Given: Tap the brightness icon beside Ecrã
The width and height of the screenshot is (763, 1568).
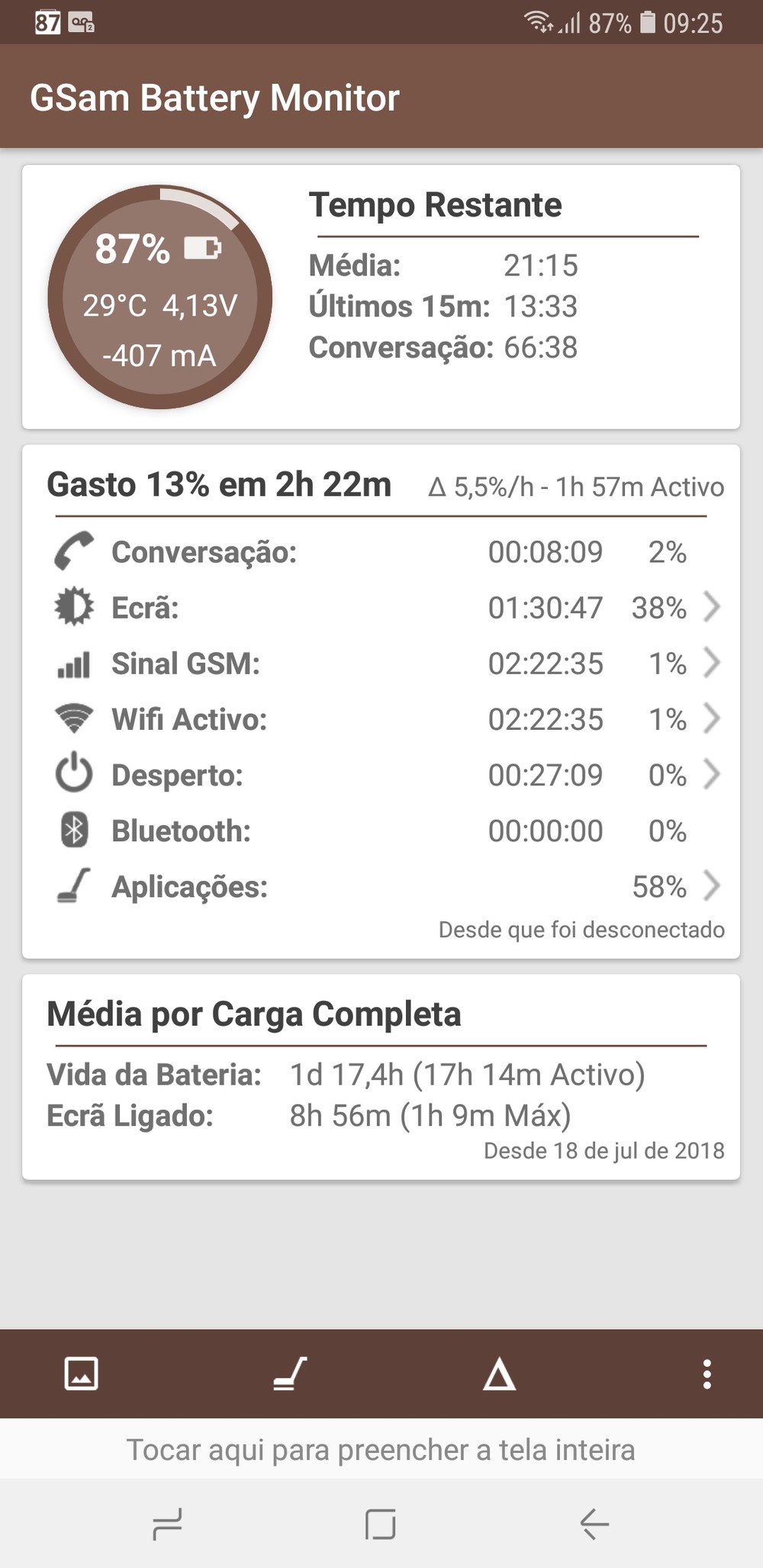Looking at the screenshot, I should (74, 607).
